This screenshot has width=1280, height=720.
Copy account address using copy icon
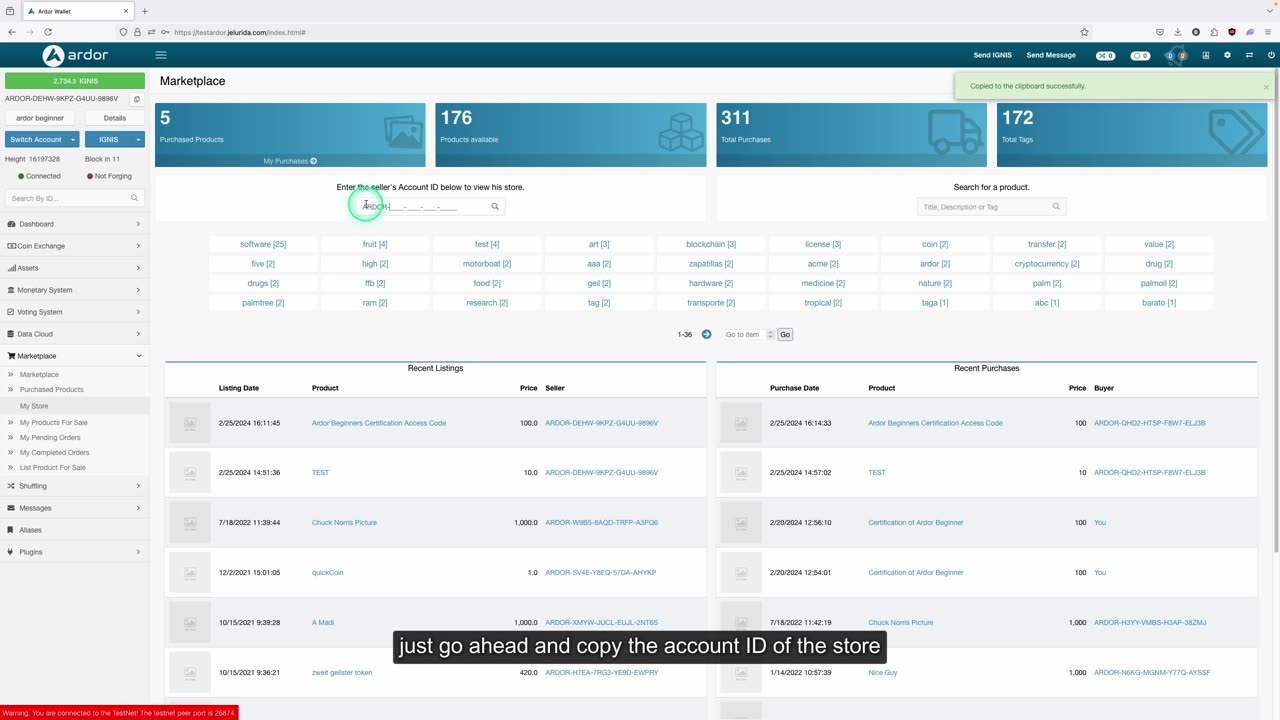[137, 99]
